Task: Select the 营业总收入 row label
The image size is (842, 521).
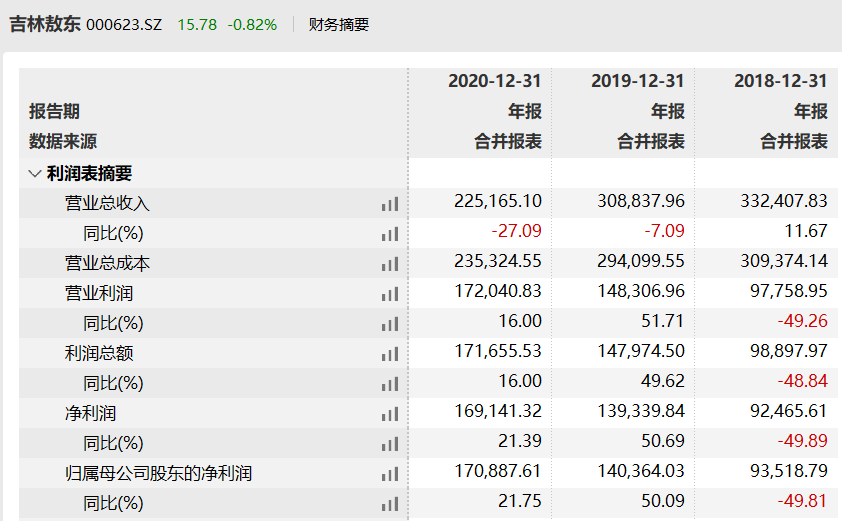Action: (107, 204)
